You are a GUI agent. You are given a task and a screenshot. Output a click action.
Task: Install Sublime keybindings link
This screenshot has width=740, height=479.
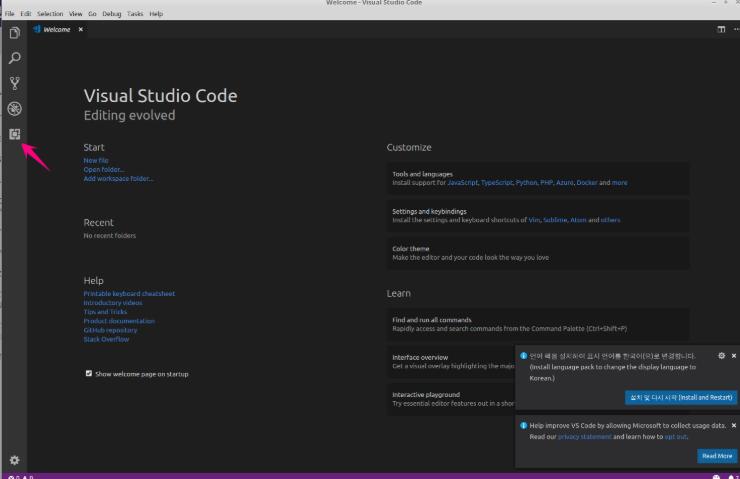point(555,220)
